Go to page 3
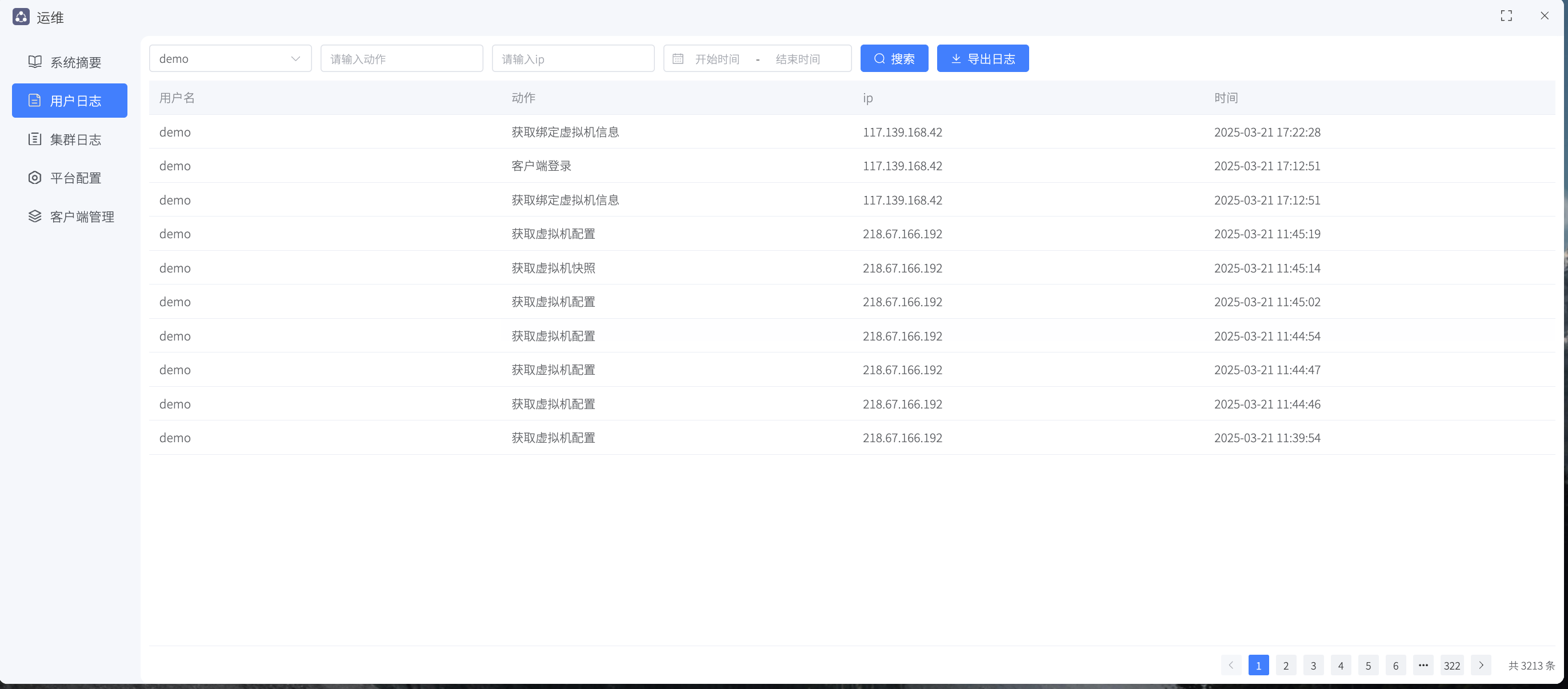The image size is (1568, 689). click(x=1313, y=665)
